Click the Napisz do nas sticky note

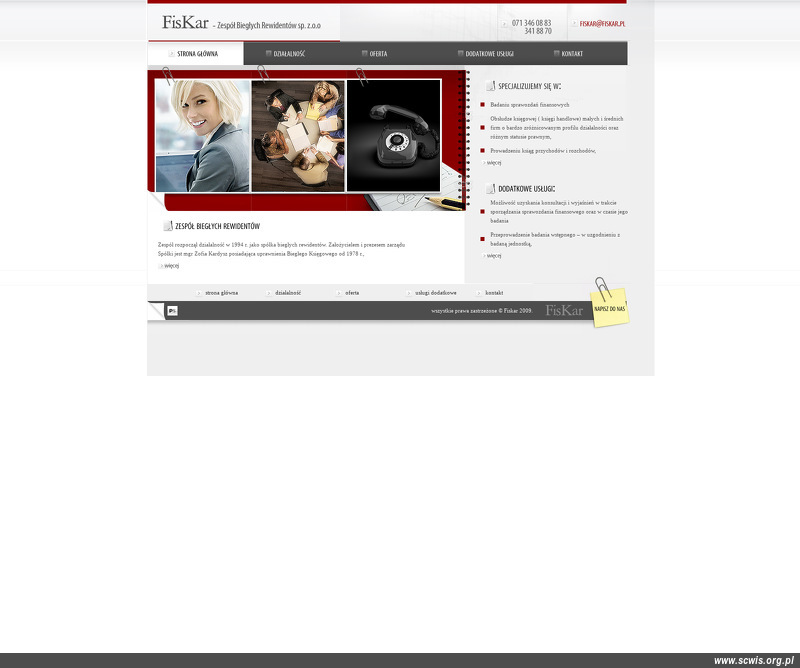pyautogui.click(x=610, y=308)
